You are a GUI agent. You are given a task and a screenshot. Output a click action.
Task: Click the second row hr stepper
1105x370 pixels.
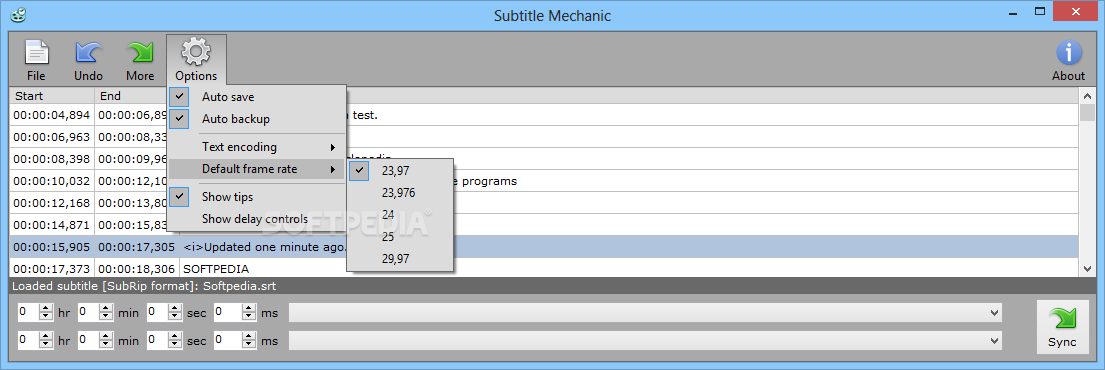[x=47, y=340]
